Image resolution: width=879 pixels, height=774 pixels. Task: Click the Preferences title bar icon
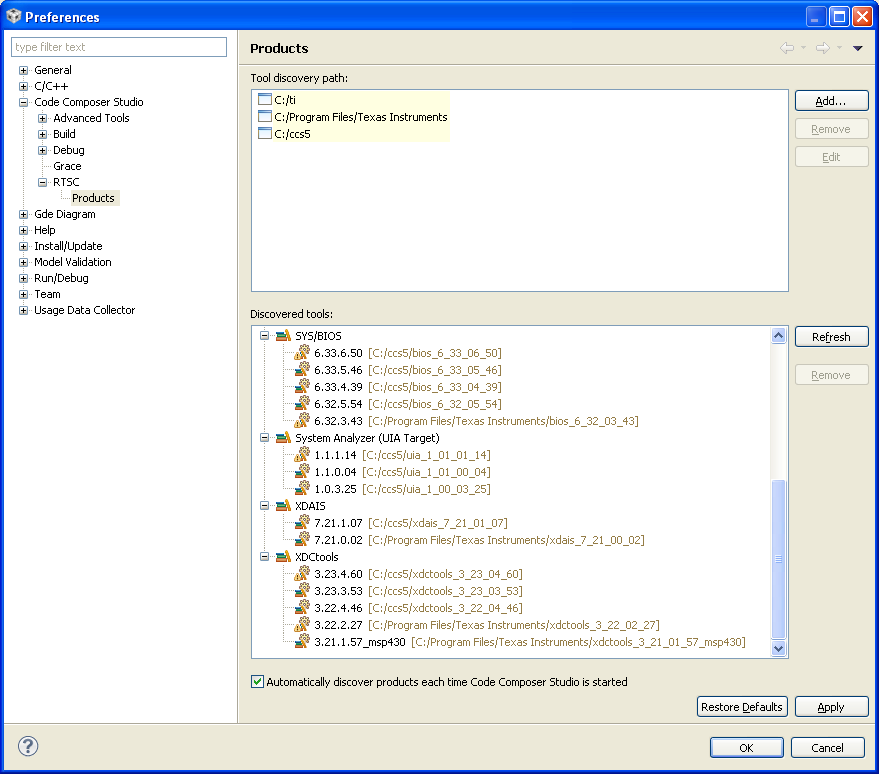(x=13, y=16)
